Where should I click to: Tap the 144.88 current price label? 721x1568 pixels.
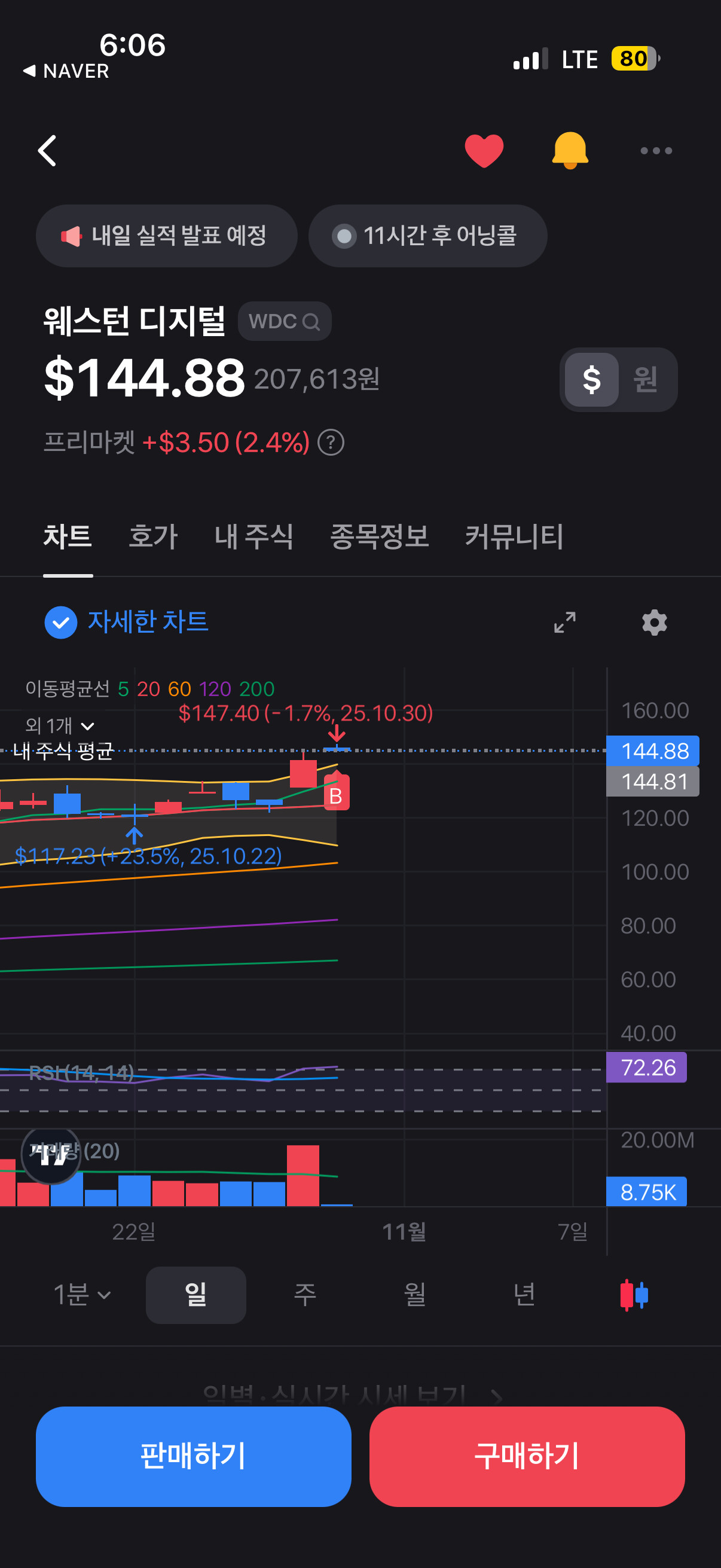point(653,751)
